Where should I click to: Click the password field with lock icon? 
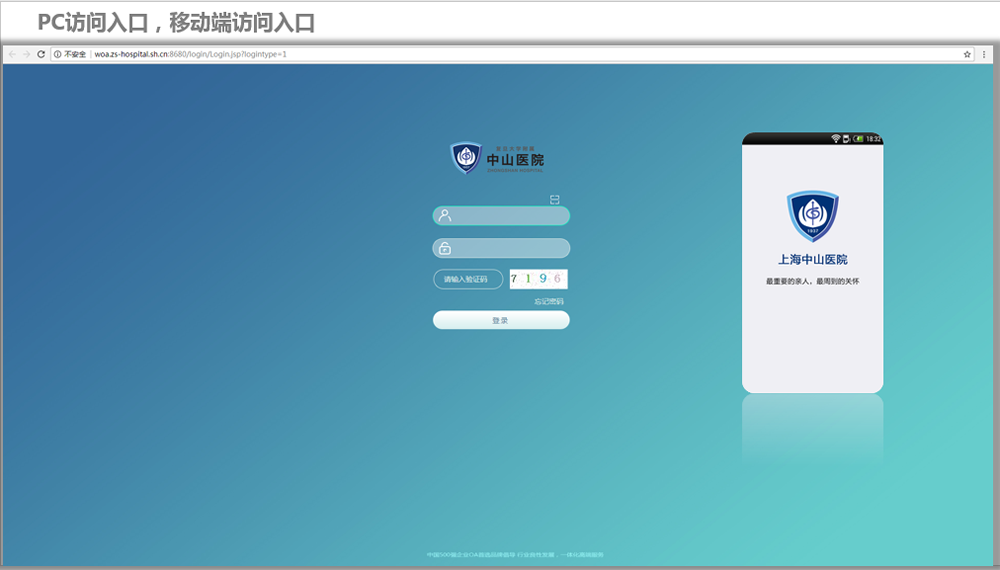pyautogui.click(x=501, y=248)
